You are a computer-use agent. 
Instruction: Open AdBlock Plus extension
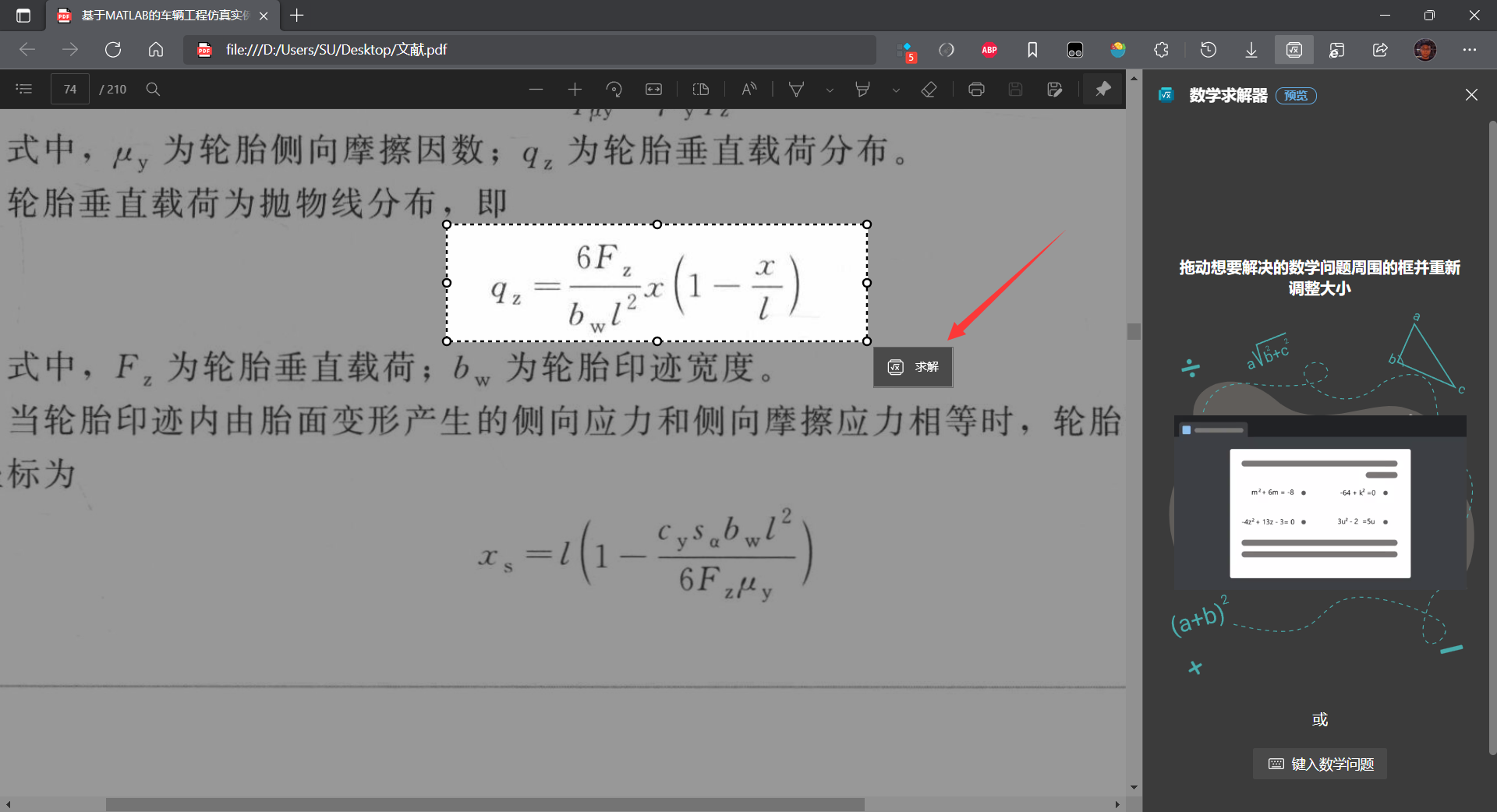click(x=989, y=49)
